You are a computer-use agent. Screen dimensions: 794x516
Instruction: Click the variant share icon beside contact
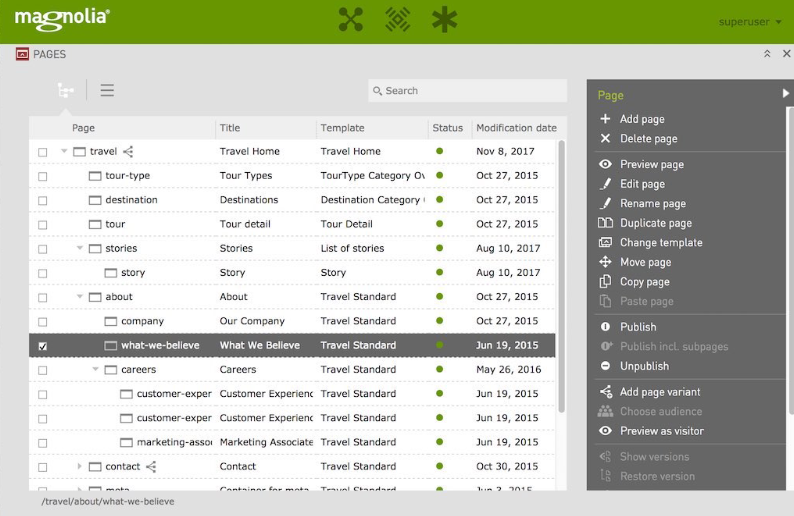pyautogui.click(x=151, y=466)
